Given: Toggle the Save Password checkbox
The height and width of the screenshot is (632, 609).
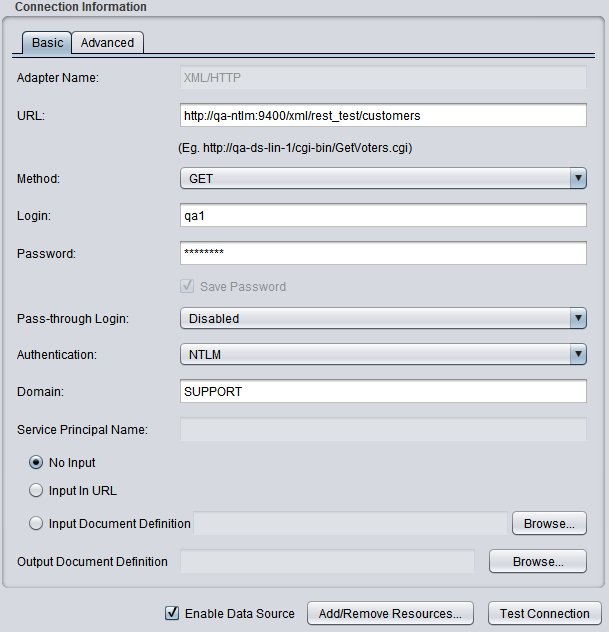Looking at the screenshot, I should pos(187,286).
